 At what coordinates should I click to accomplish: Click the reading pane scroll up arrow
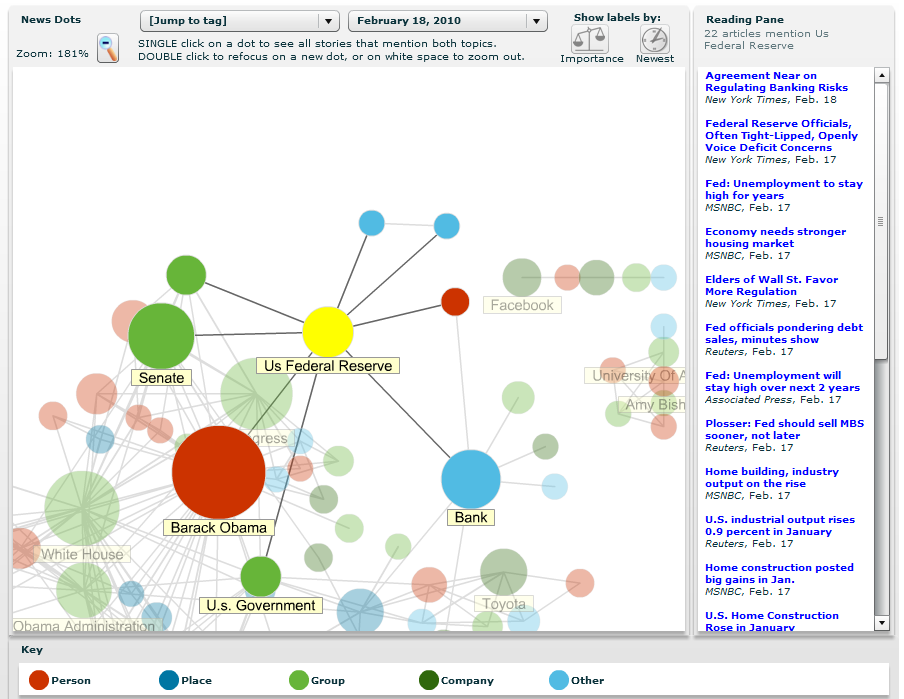click(x=881, y=75)
